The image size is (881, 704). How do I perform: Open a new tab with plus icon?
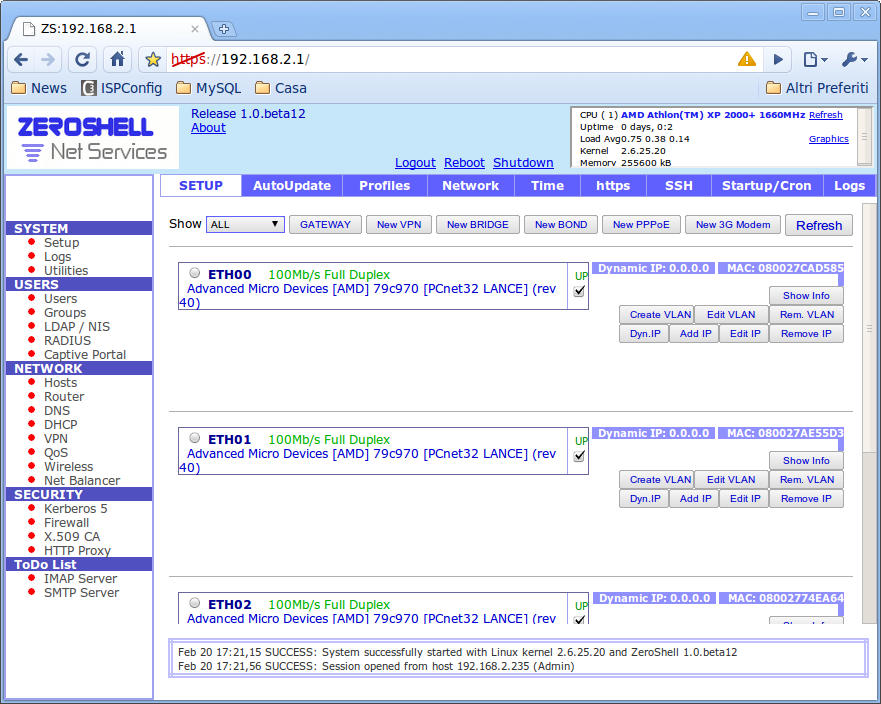(224, 29)
